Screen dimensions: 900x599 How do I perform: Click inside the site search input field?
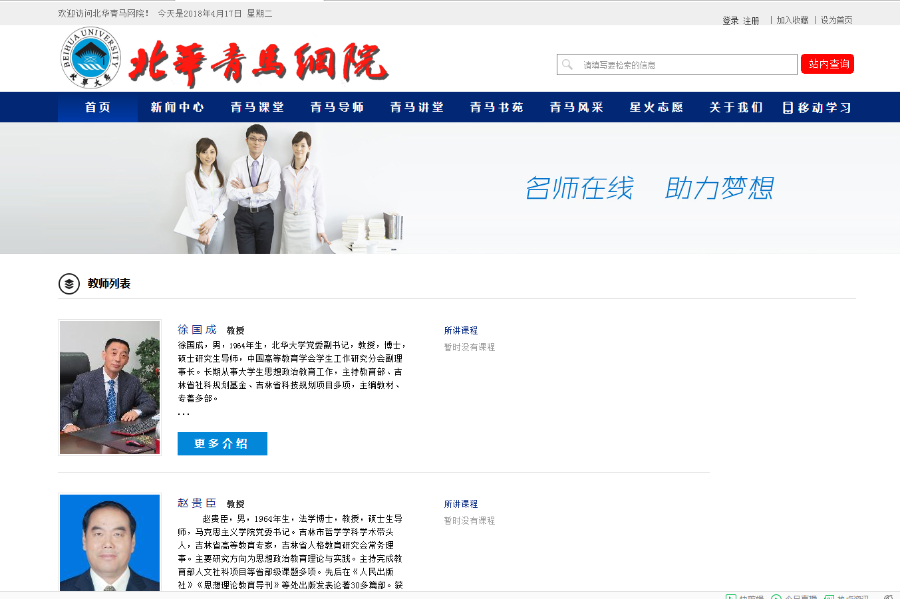pyautogui.click(x=677, y=64)
